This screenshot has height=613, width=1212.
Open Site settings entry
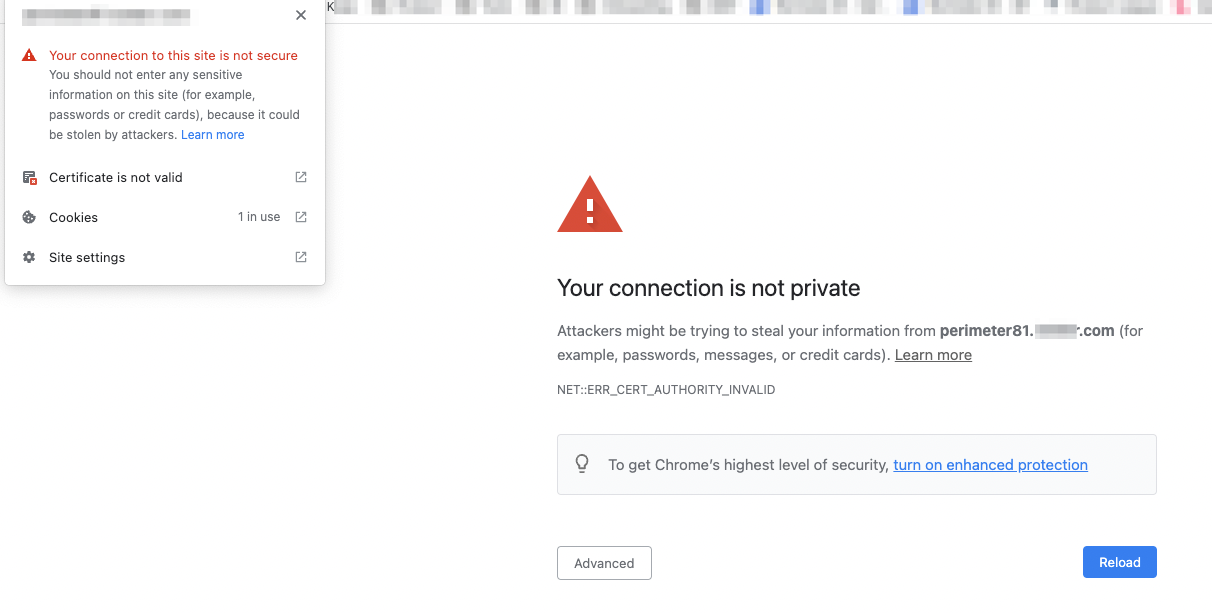pos(165,257)
